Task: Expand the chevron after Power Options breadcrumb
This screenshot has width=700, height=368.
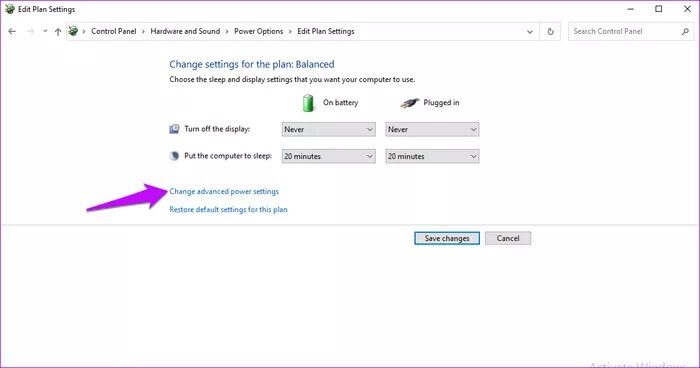Action: [290, 32]
